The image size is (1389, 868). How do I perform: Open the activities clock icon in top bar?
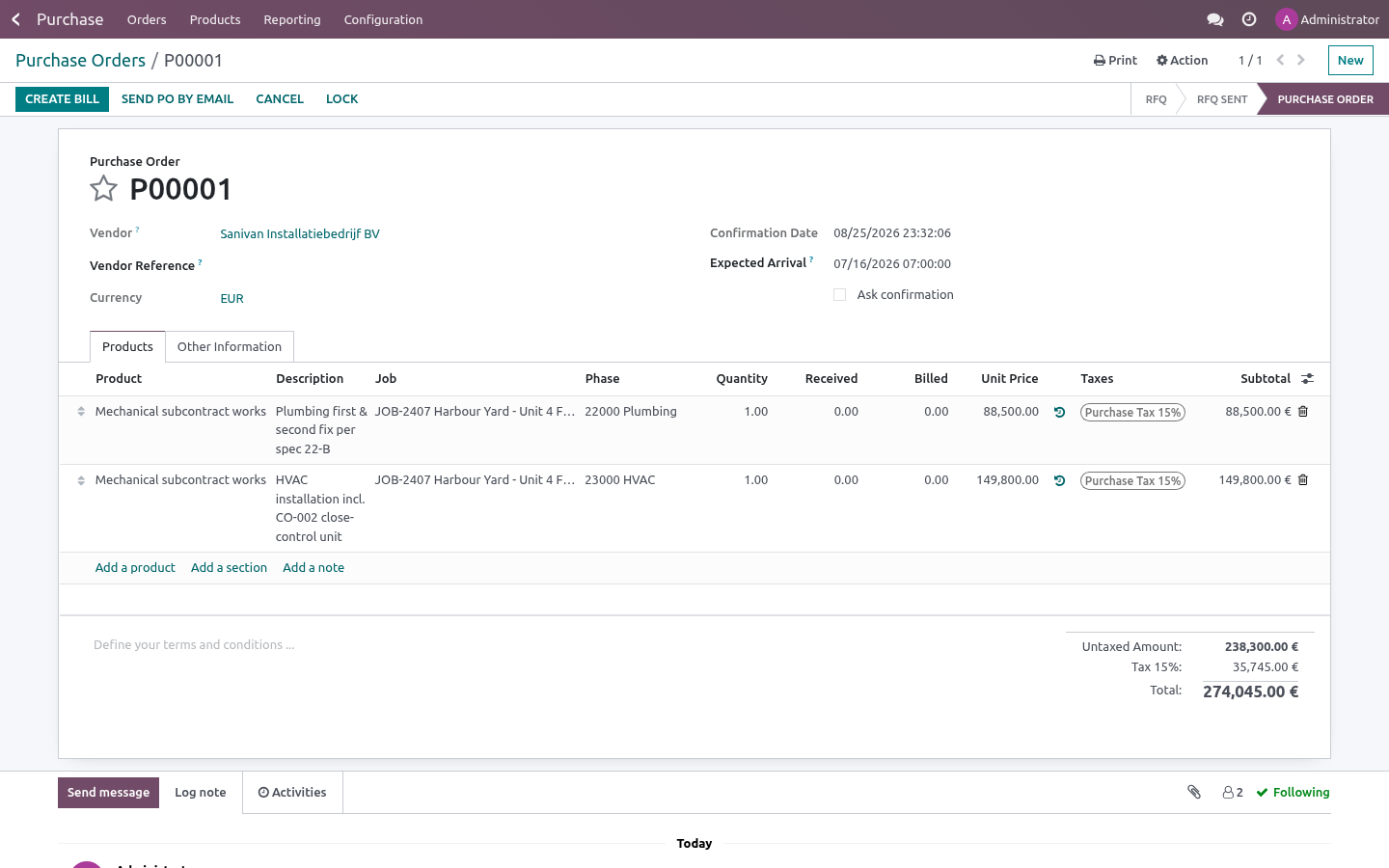pyautogui.click(x=1249, y=19)
